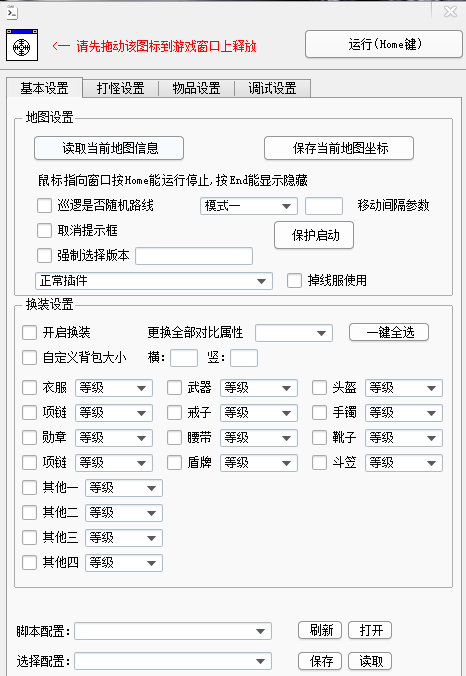
Task: Click the 打开 button
Action: [370, 630]
